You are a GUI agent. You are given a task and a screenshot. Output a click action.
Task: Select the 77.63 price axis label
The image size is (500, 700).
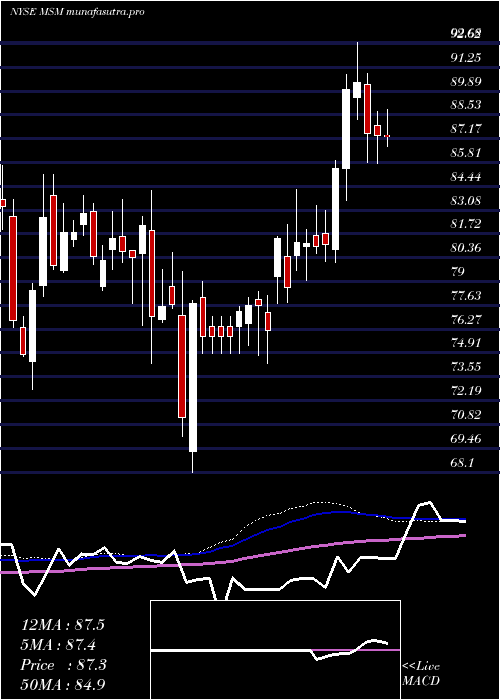466,296
